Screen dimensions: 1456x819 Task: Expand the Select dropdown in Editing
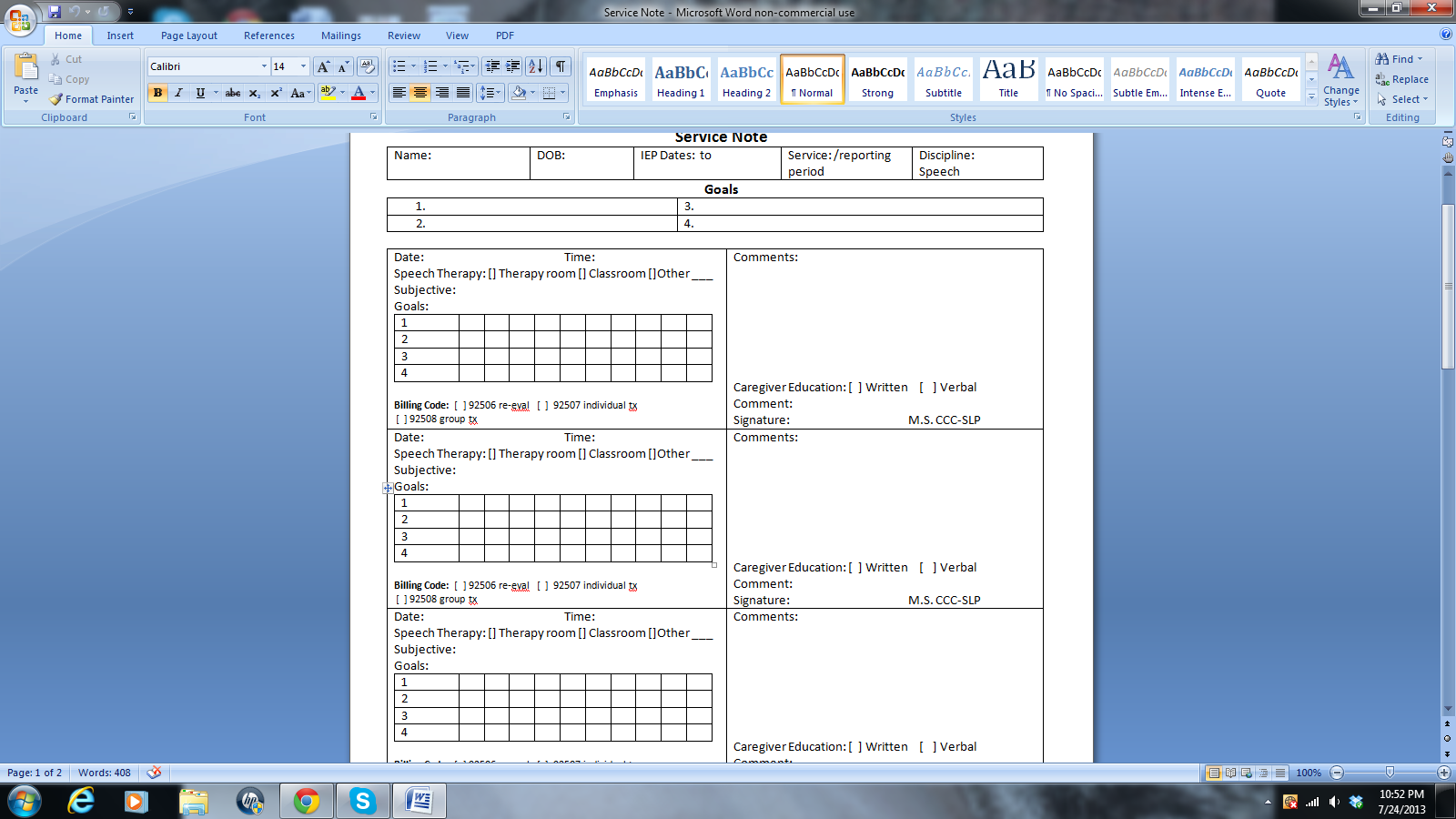[x=1402, y=99]
